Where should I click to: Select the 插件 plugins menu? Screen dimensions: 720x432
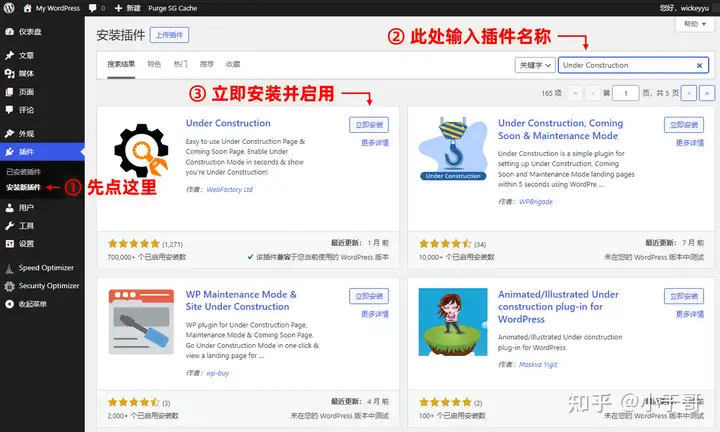tap(42, 151)
